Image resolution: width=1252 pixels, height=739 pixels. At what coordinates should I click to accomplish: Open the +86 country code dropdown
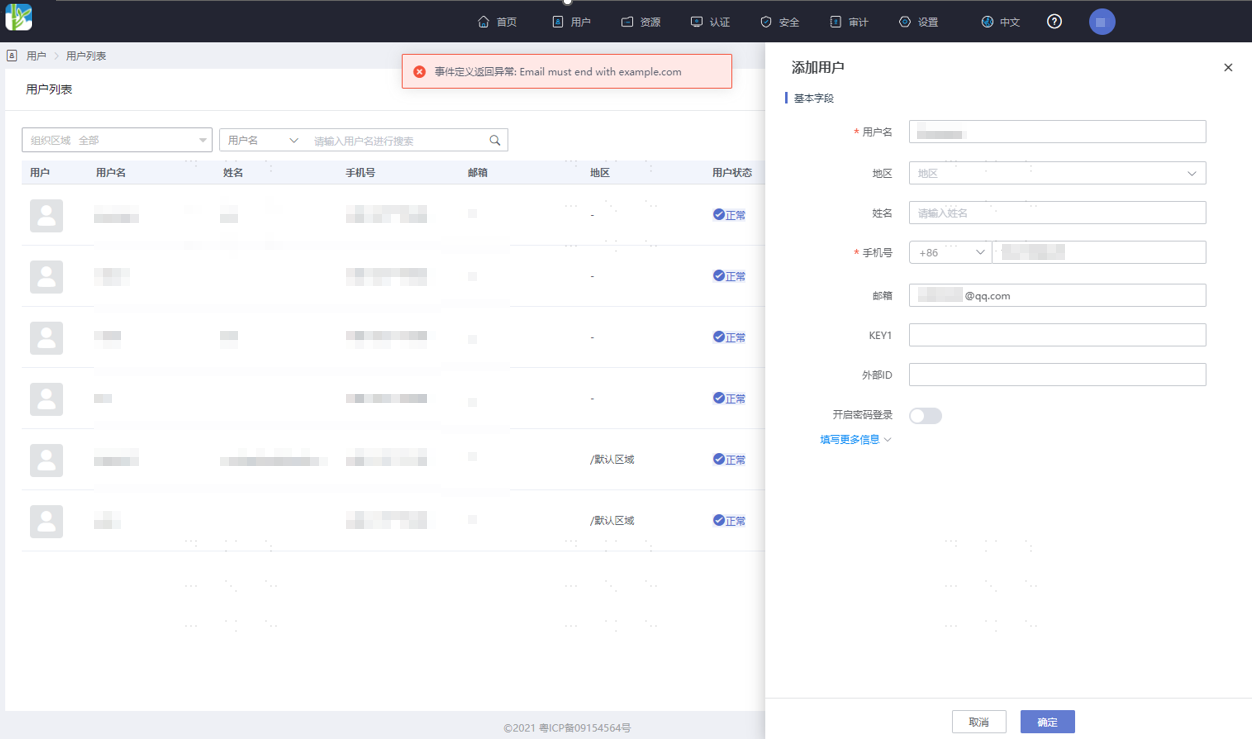point(950,253)
